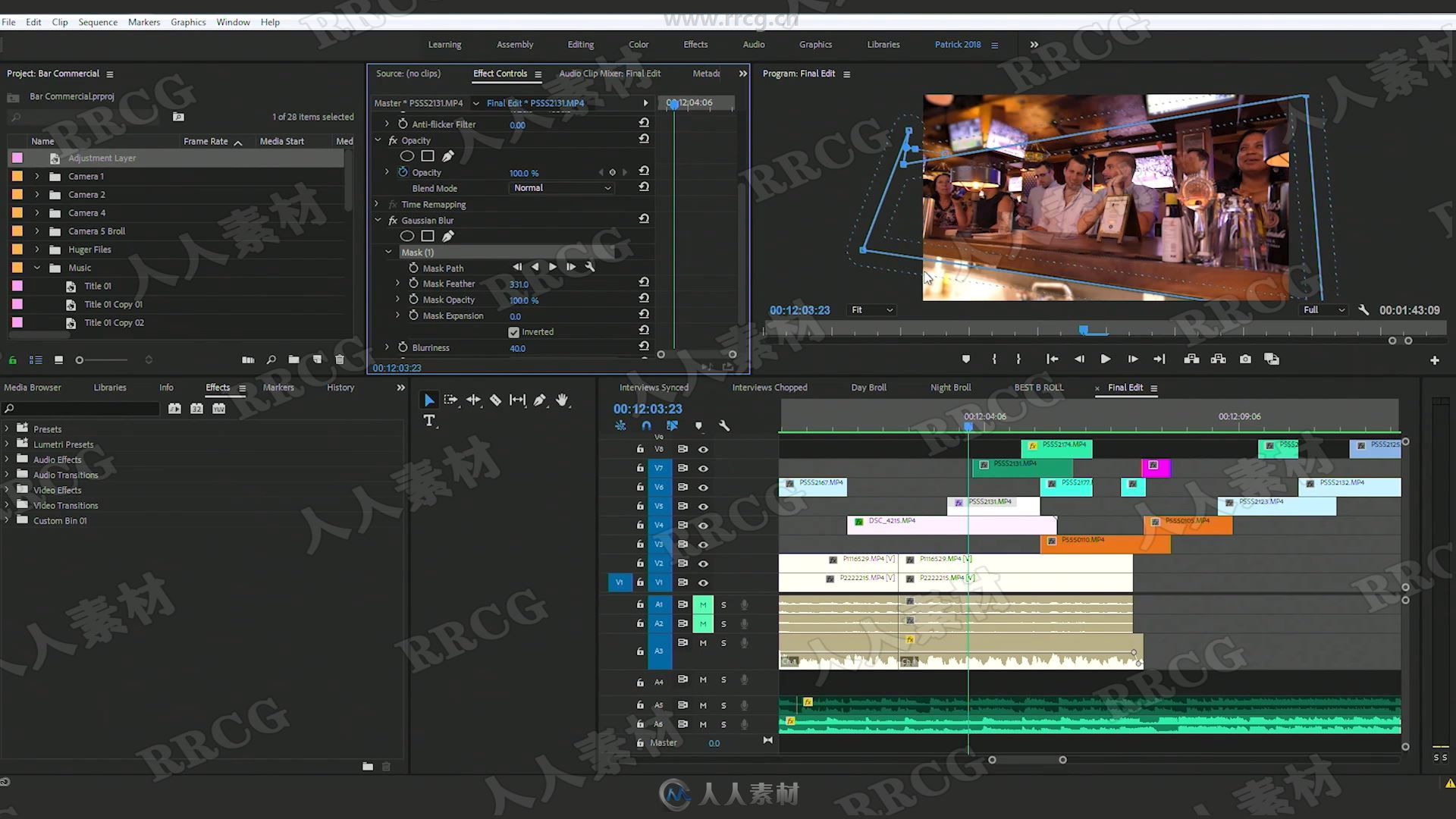Screen dimensions: 1456x819
Task: Open timeline display settings wrench
Action: pos(724,426)
